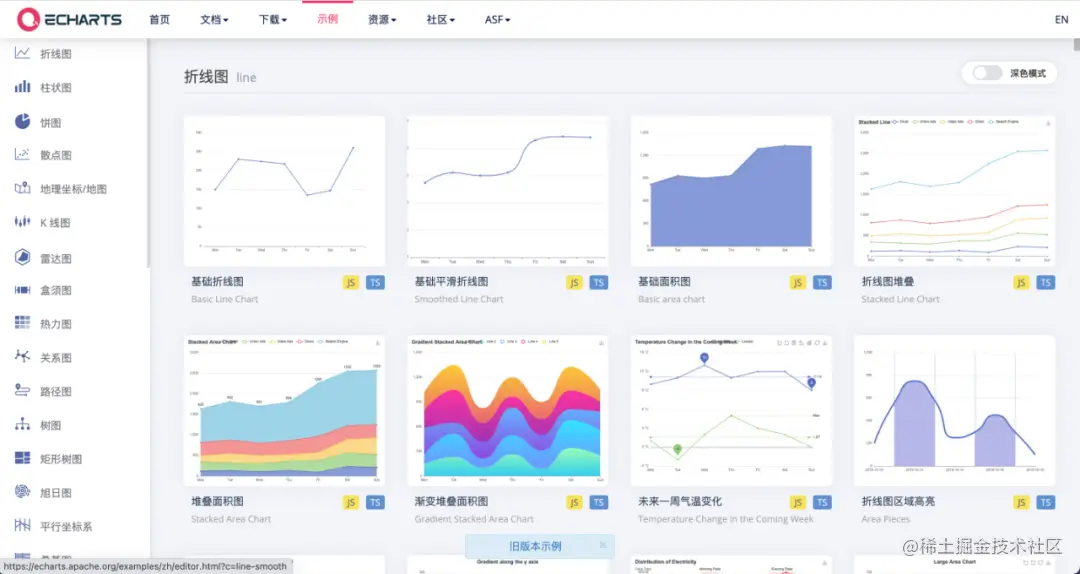Open TS version of 折线图堆叠
Screen dimensions: 1080x574
tap(1046, 283)
